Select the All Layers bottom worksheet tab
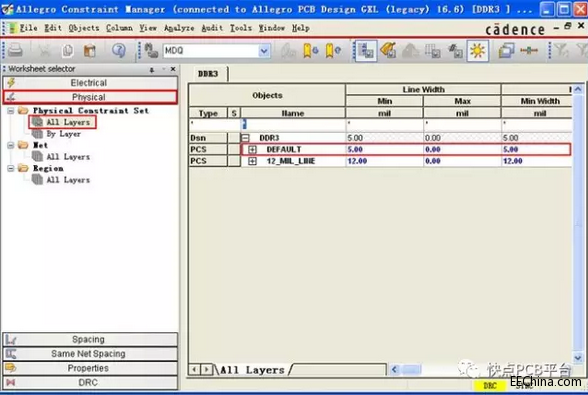The image size is (588, 395). tap(253, 370)
